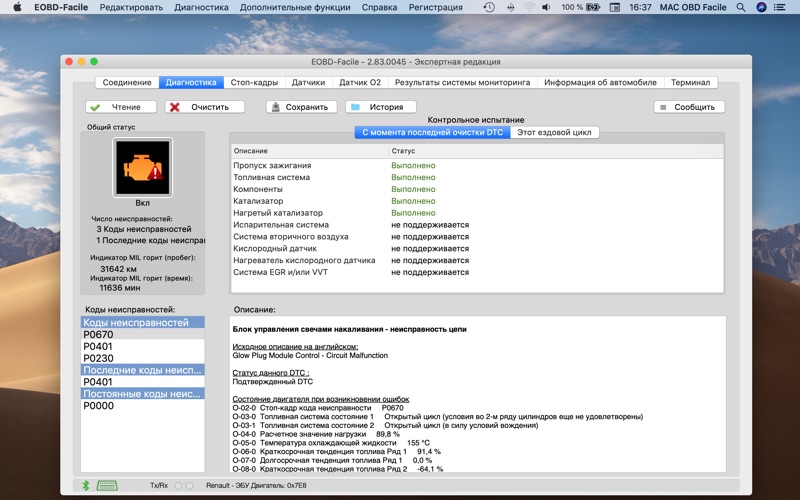Select the Кислородный датчик row
Image resolution: width=800 pixels, height=500 pixels.
(x=477, y=248)
